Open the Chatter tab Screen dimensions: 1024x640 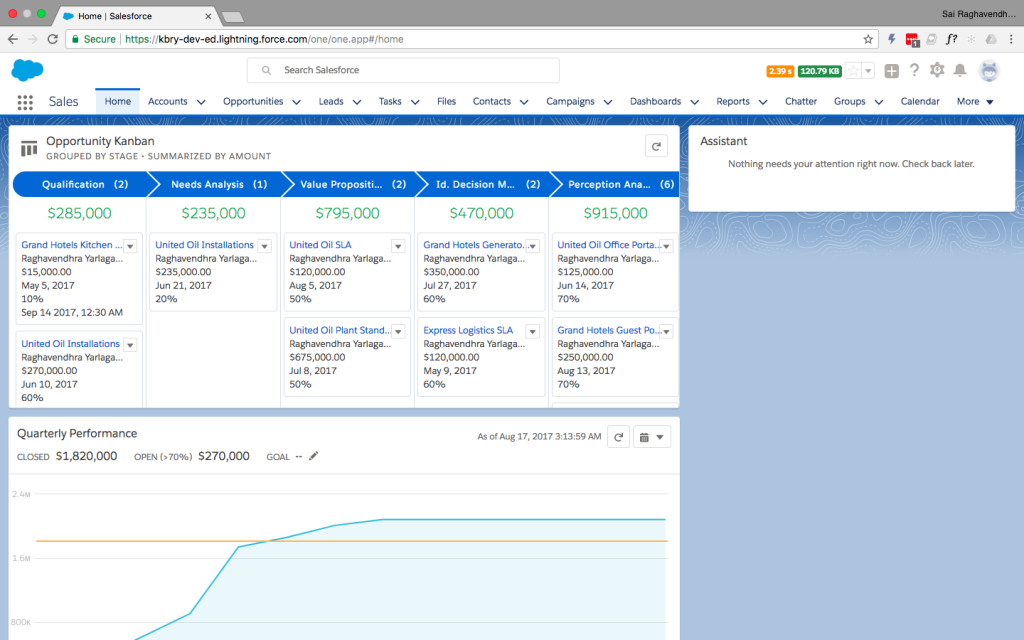point(801,101)
